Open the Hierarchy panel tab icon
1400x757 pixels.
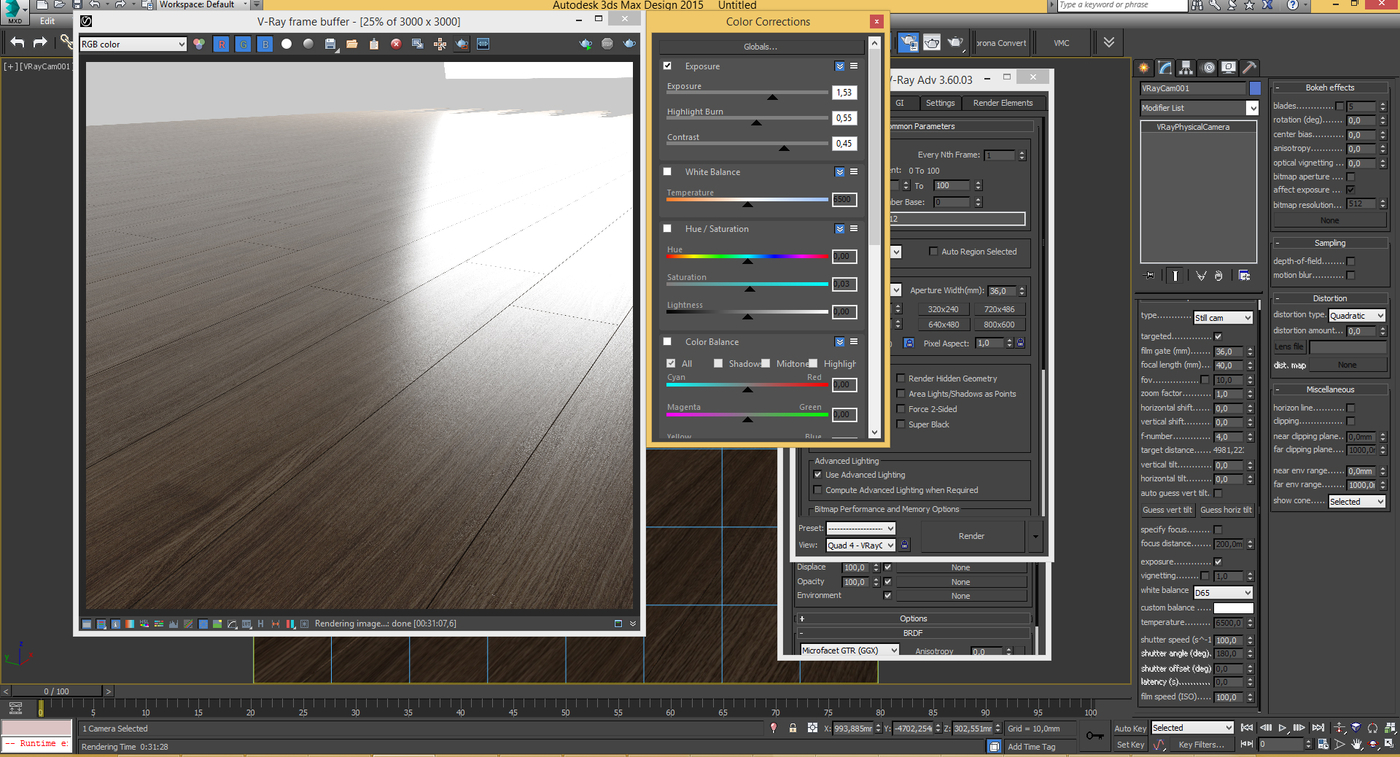pyautogui.click(x=1186, y=68)
